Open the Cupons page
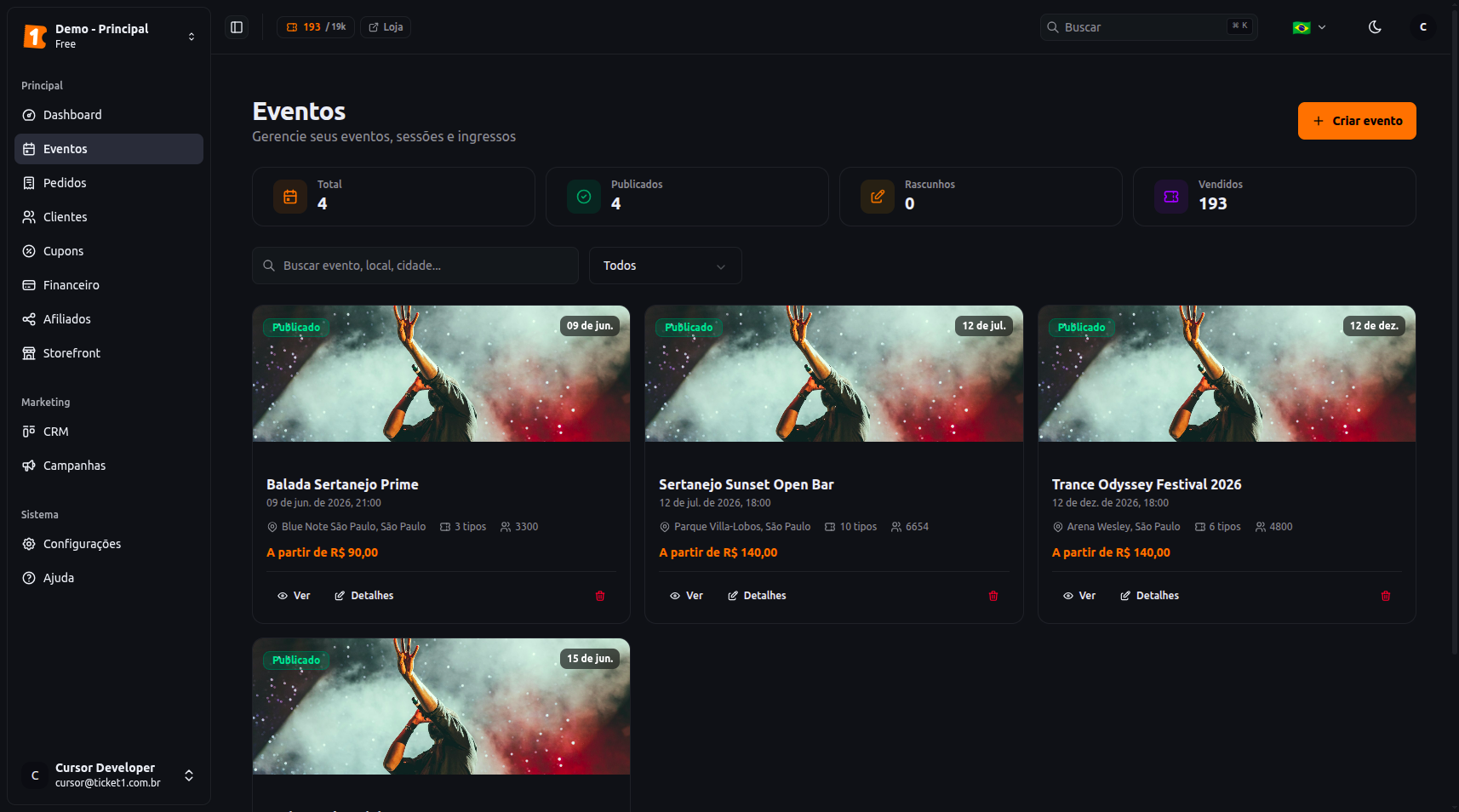 [x=109, y=251]
